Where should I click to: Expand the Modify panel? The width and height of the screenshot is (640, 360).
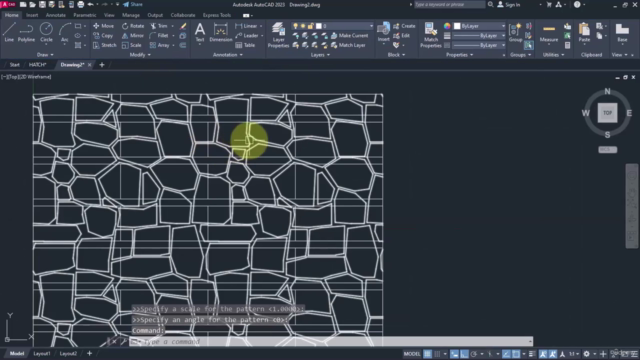coord(140,55)
